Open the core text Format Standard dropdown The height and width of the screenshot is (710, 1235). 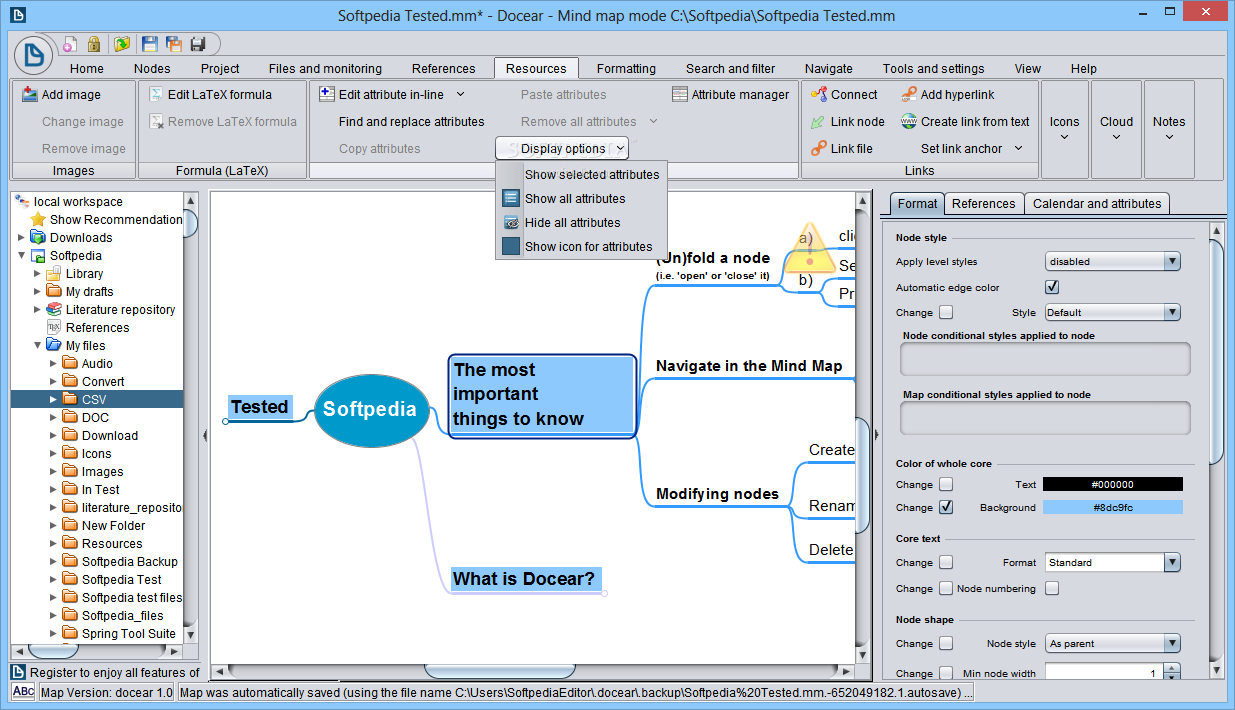(x=1113, y=562)
